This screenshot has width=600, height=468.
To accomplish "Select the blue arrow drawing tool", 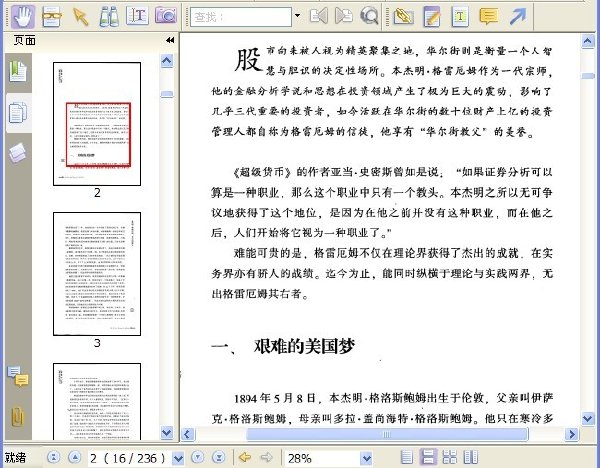I will tap(518, 17).
